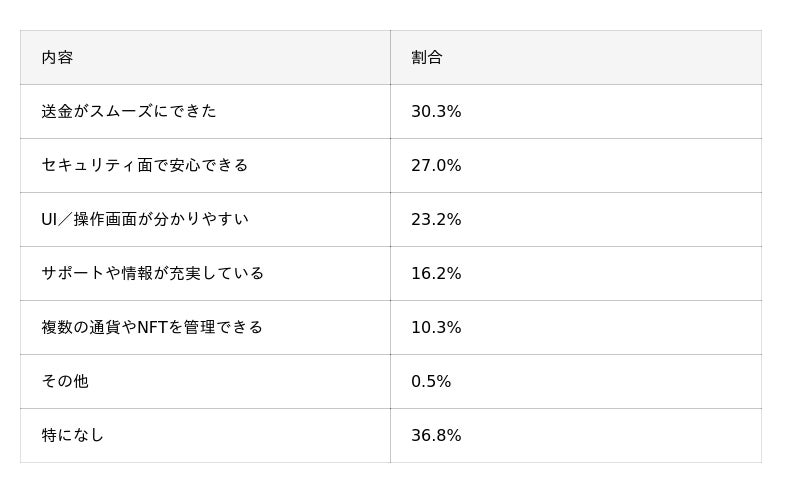Click the 割合 column header
The width and height of the screenshot is (800, 493).
(x=427, y=58)
